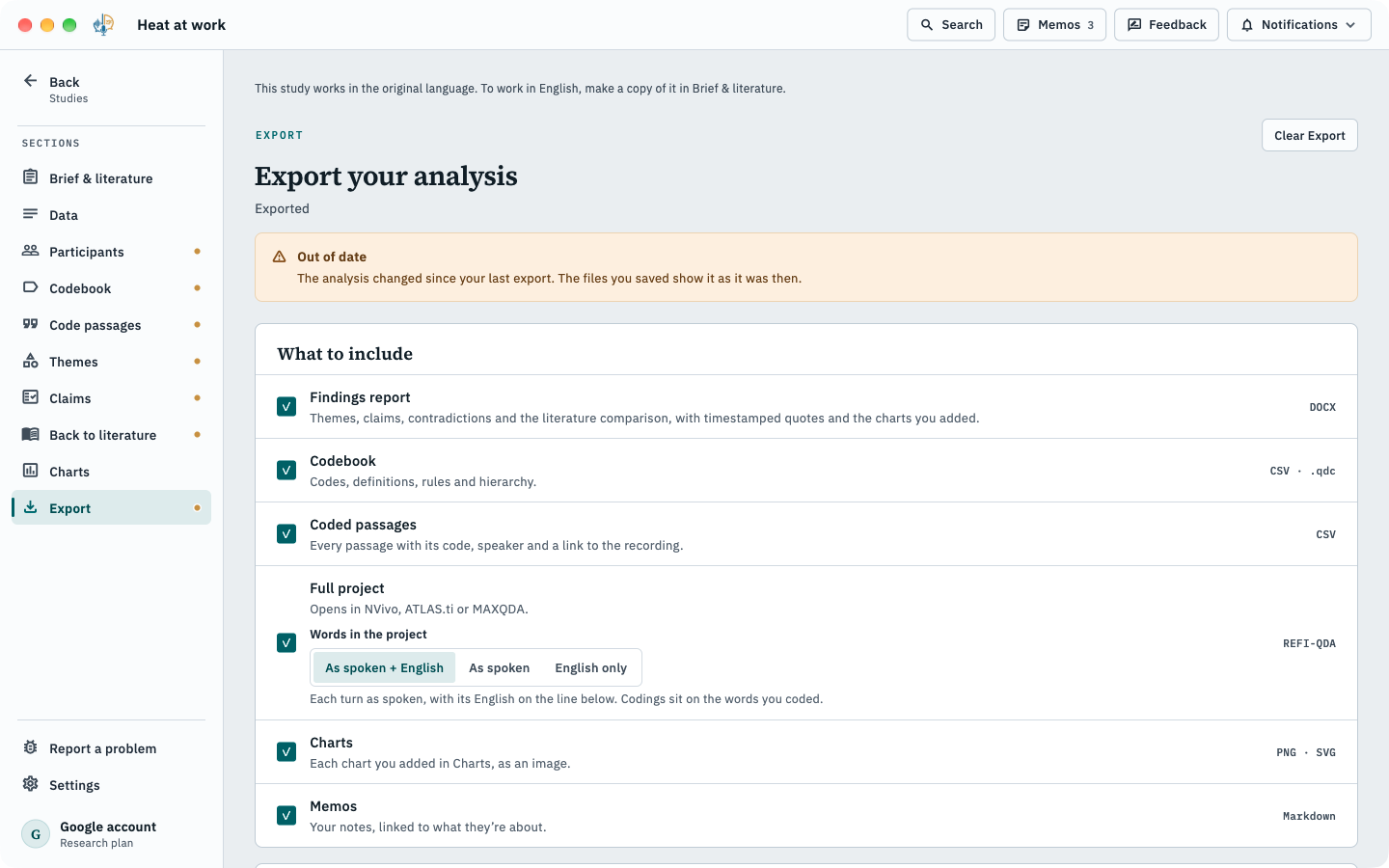Click the Words in the project label
Screen dimensions: 1389x868
click(368, 635)
